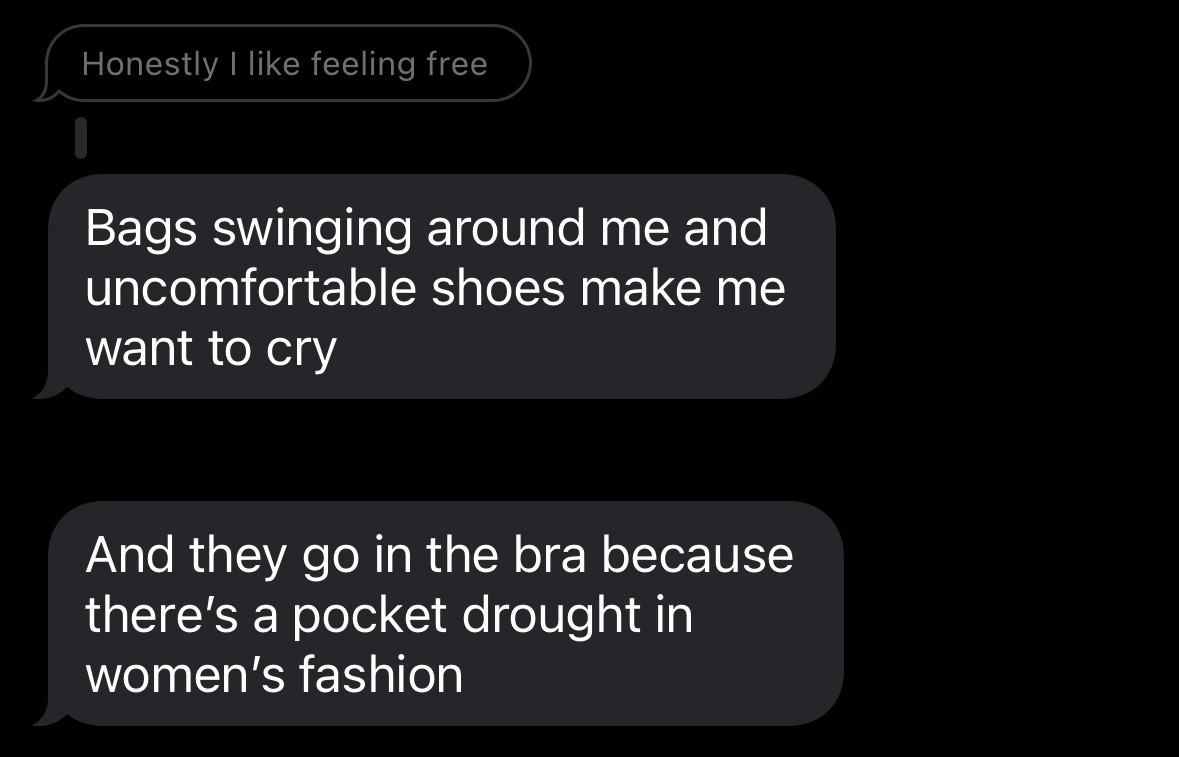Click the word 'free' in the quoted reply
1179x757 pixels.
pos(457,63)
